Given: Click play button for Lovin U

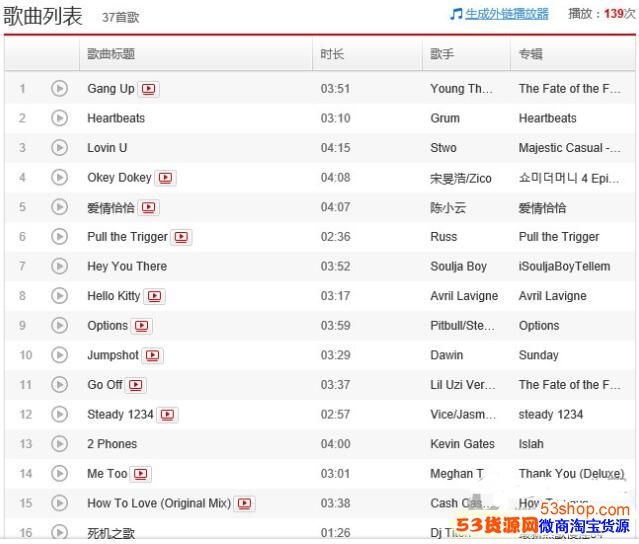Looking at the screenshot, I should [59, 148].
